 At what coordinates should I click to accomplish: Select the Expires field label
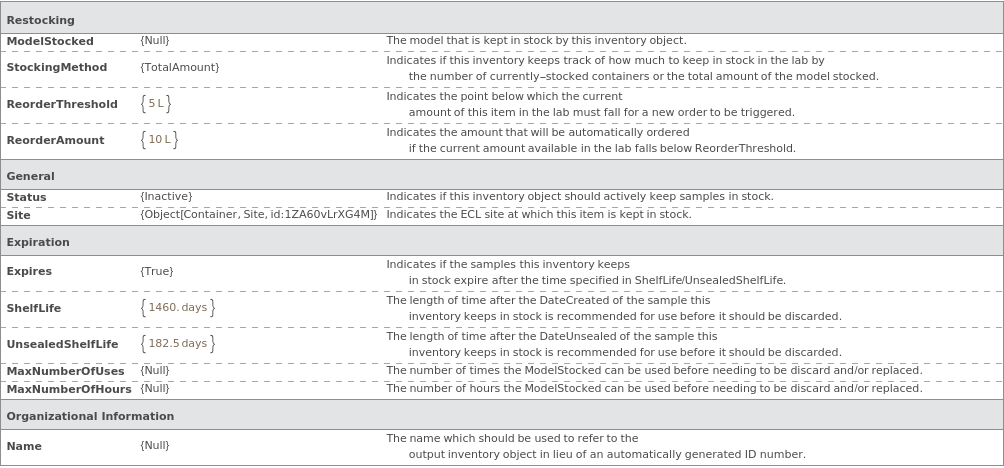tap(29, 271)
